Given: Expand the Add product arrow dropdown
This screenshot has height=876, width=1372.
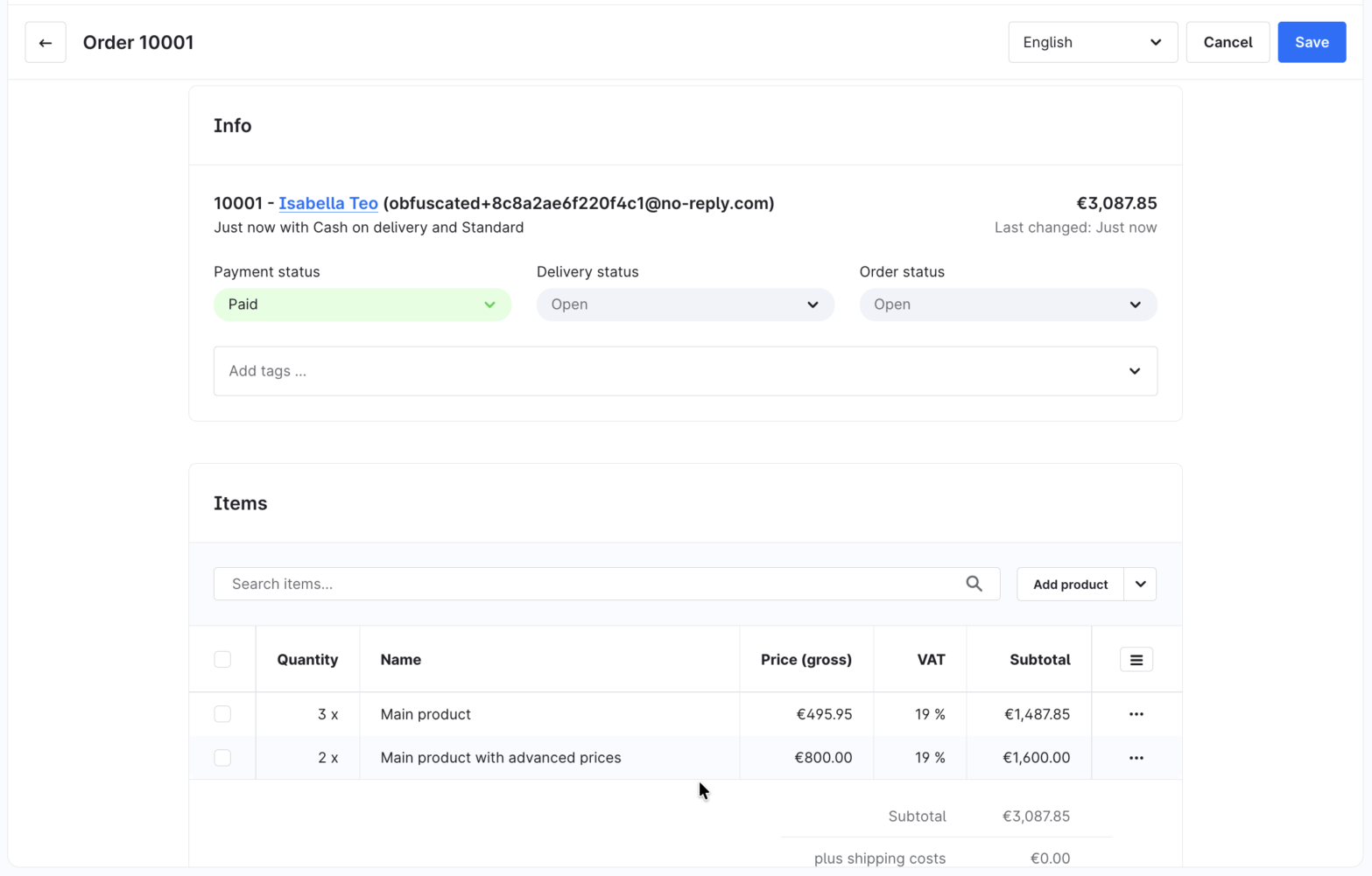Looking at the screenshot, I should (x=1140, y=585).
